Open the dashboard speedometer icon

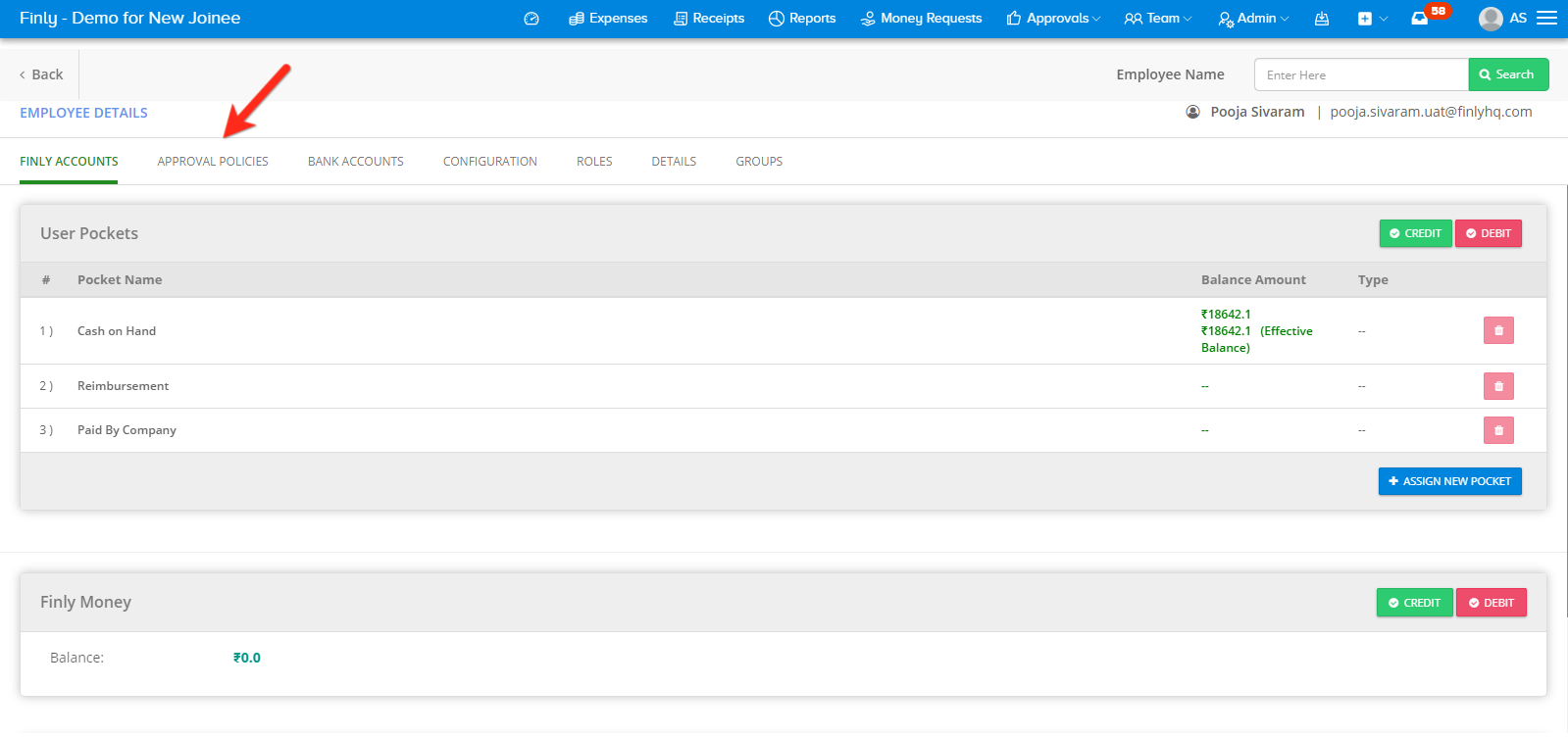[531, 19]
